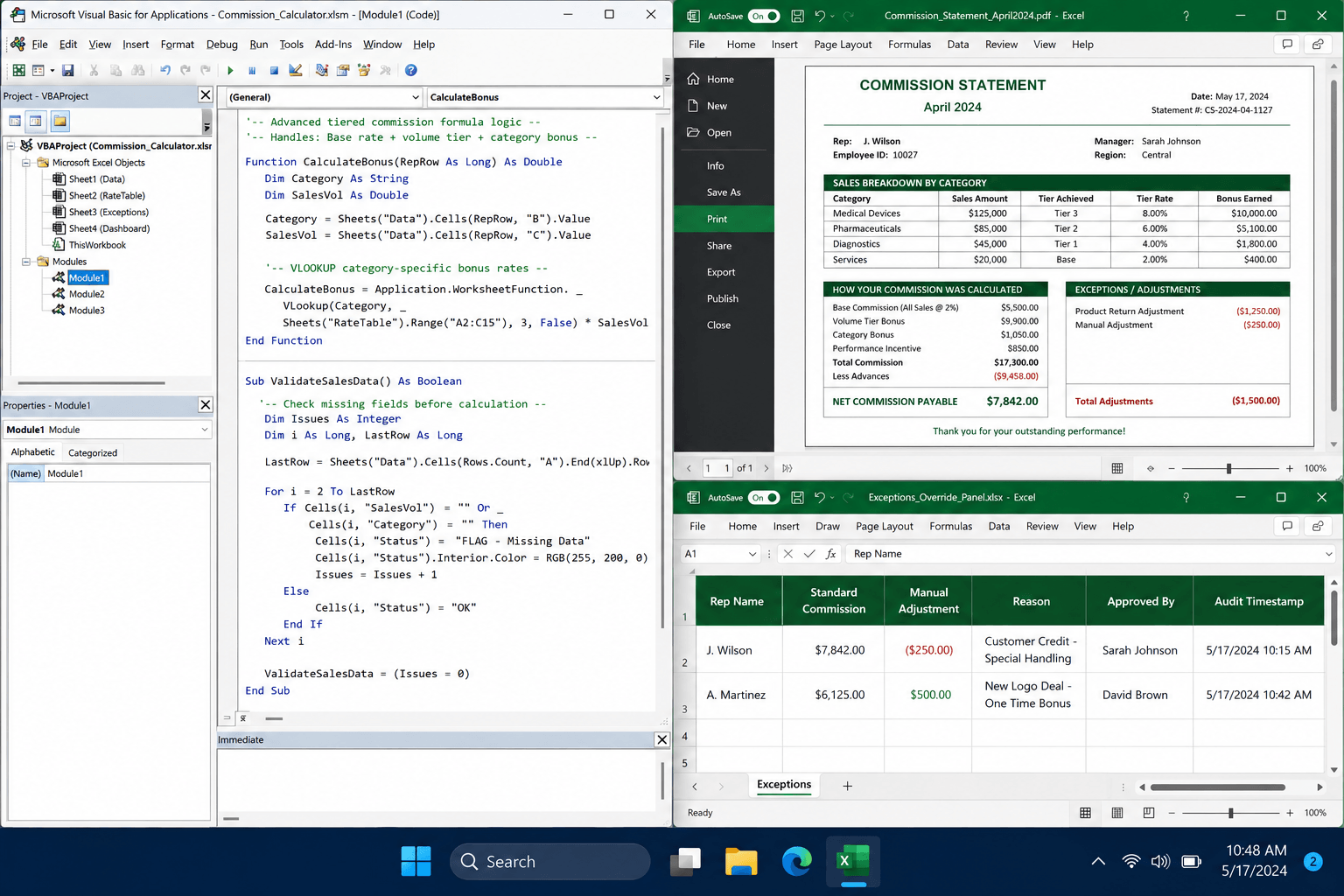1344x896 pixels.
Task: Click View Code icon in Project pane
Action: click(x=15, y=121)
